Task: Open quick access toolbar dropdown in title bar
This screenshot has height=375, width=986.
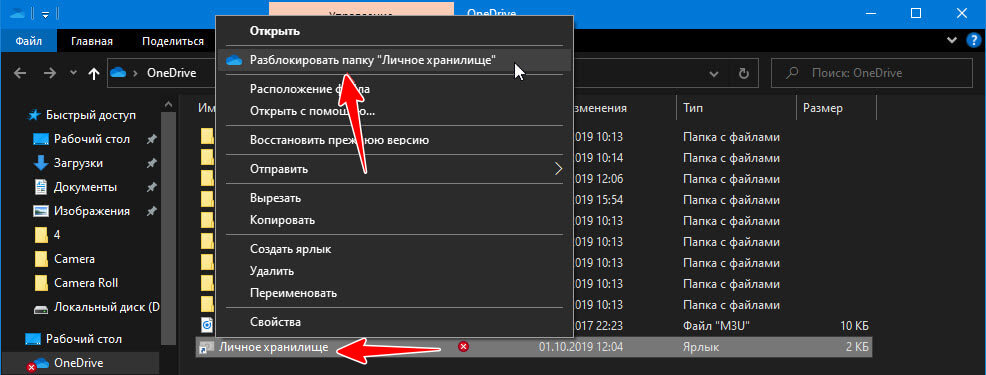Action: pyautogui.click(x=45, y=13)
